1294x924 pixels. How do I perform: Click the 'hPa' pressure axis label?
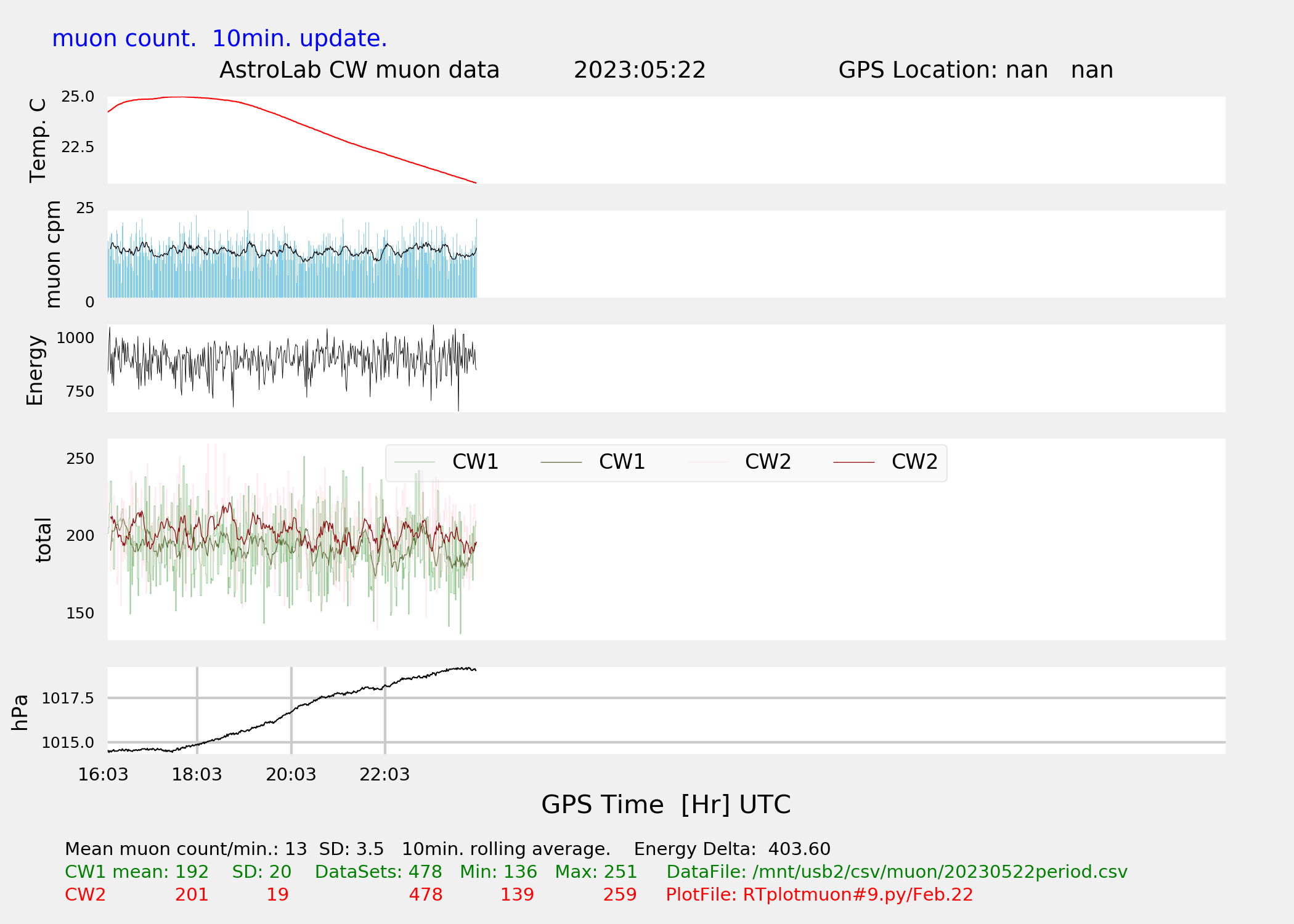click(x=20, y=712)
